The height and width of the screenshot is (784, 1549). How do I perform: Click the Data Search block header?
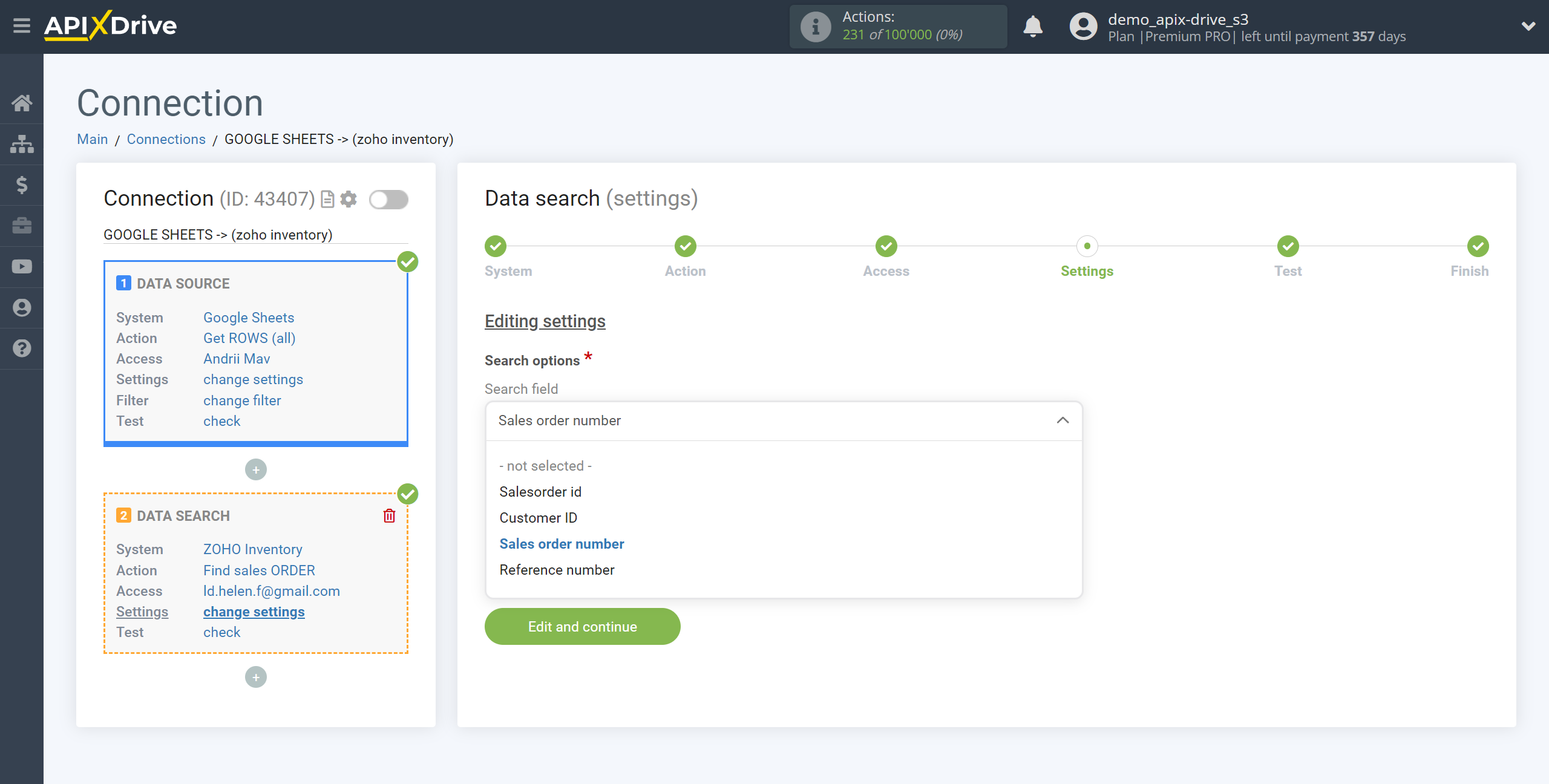[x=173, y=515]
